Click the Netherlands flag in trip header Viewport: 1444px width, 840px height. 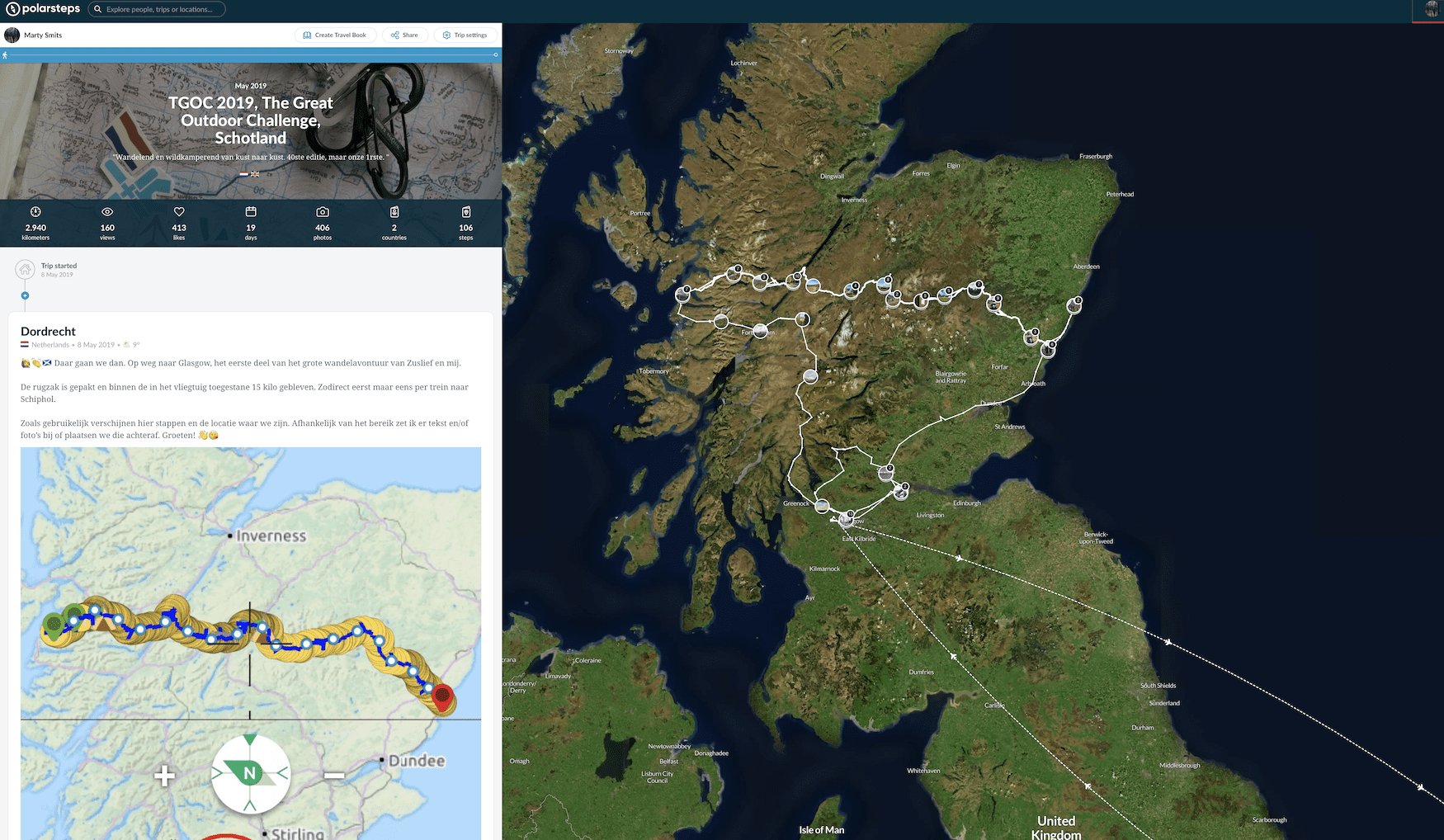[243, 174]
